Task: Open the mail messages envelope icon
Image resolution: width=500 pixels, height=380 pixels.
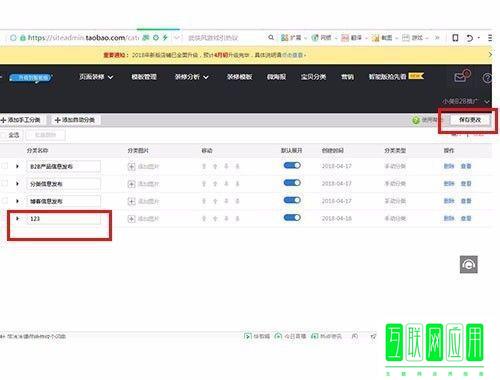Action: [x=460, y=77]
